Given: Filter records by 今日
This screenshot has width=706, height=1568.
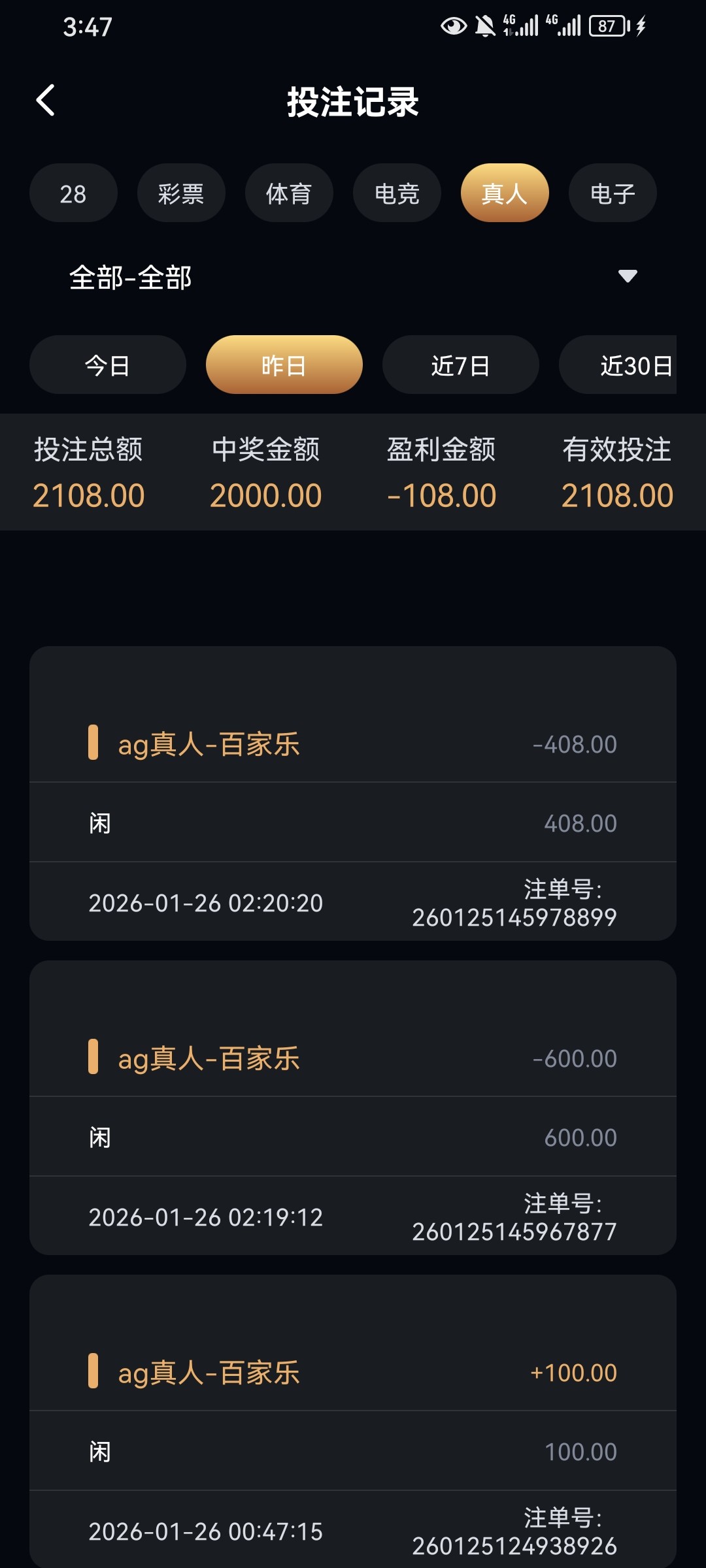Looking at the screenshot, I should point(108,365).
